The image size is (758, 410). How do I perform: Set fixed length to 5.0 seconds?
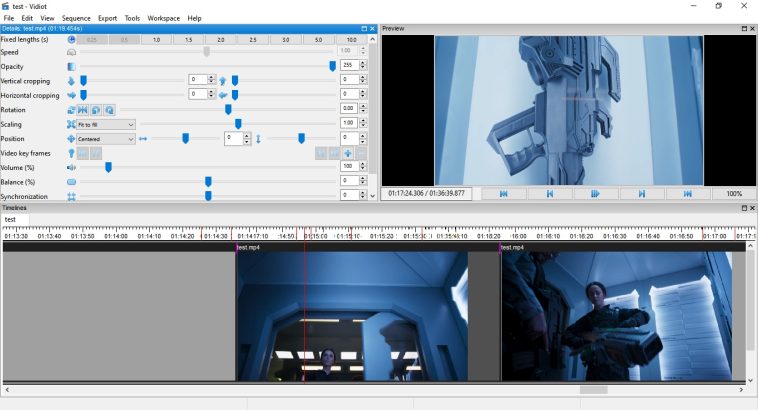click(x=318, y=40)
